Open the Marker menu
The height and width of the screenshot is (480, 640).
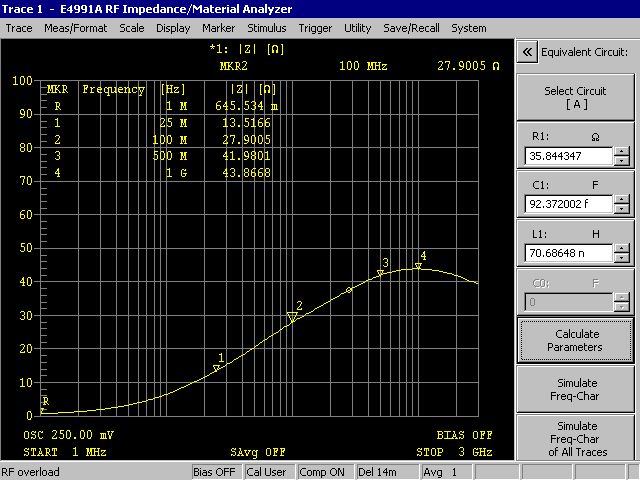(x=219, y=29)
